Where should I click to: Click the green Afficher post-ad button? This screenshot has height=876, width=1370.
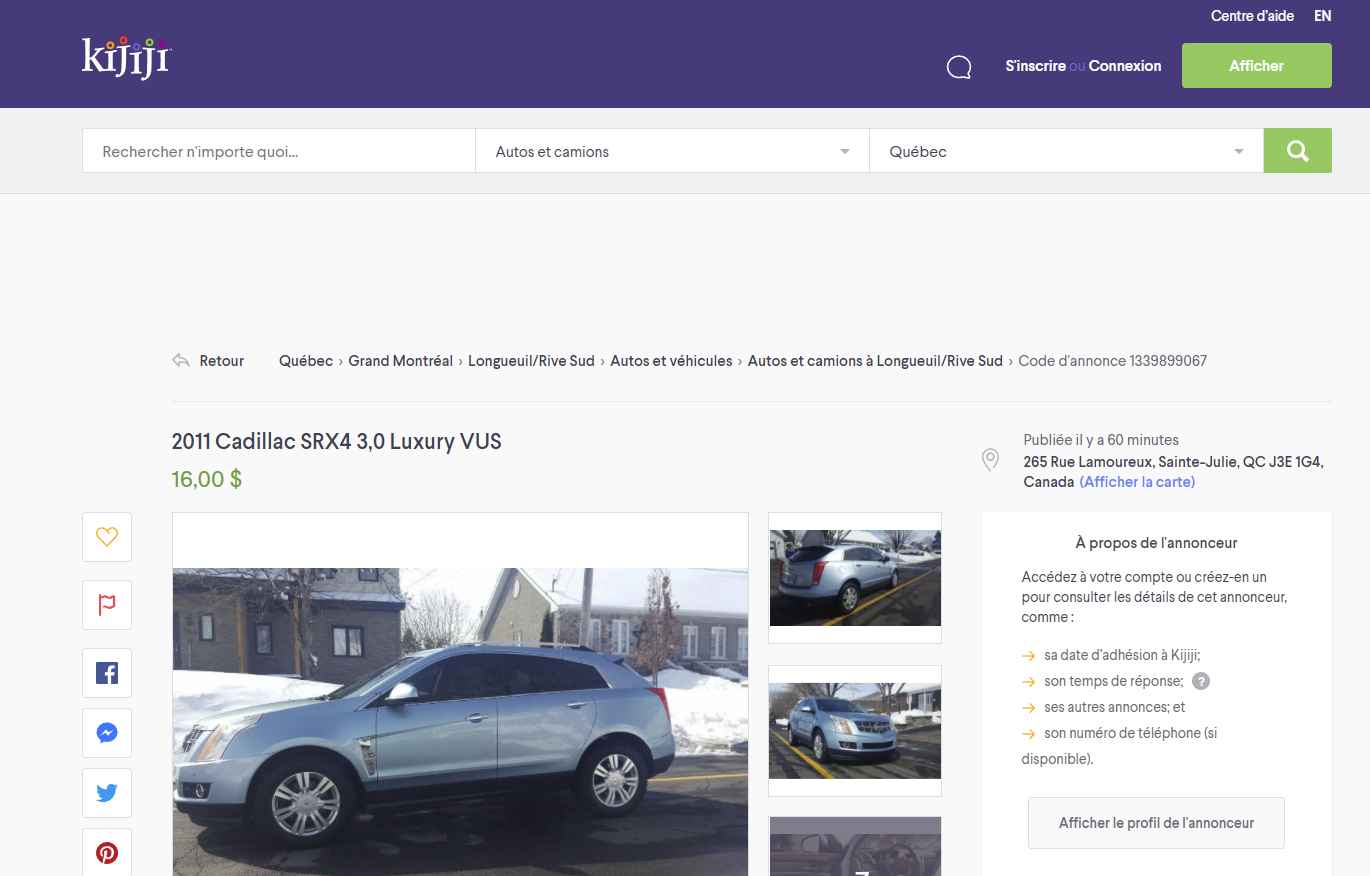point(1257,65)
